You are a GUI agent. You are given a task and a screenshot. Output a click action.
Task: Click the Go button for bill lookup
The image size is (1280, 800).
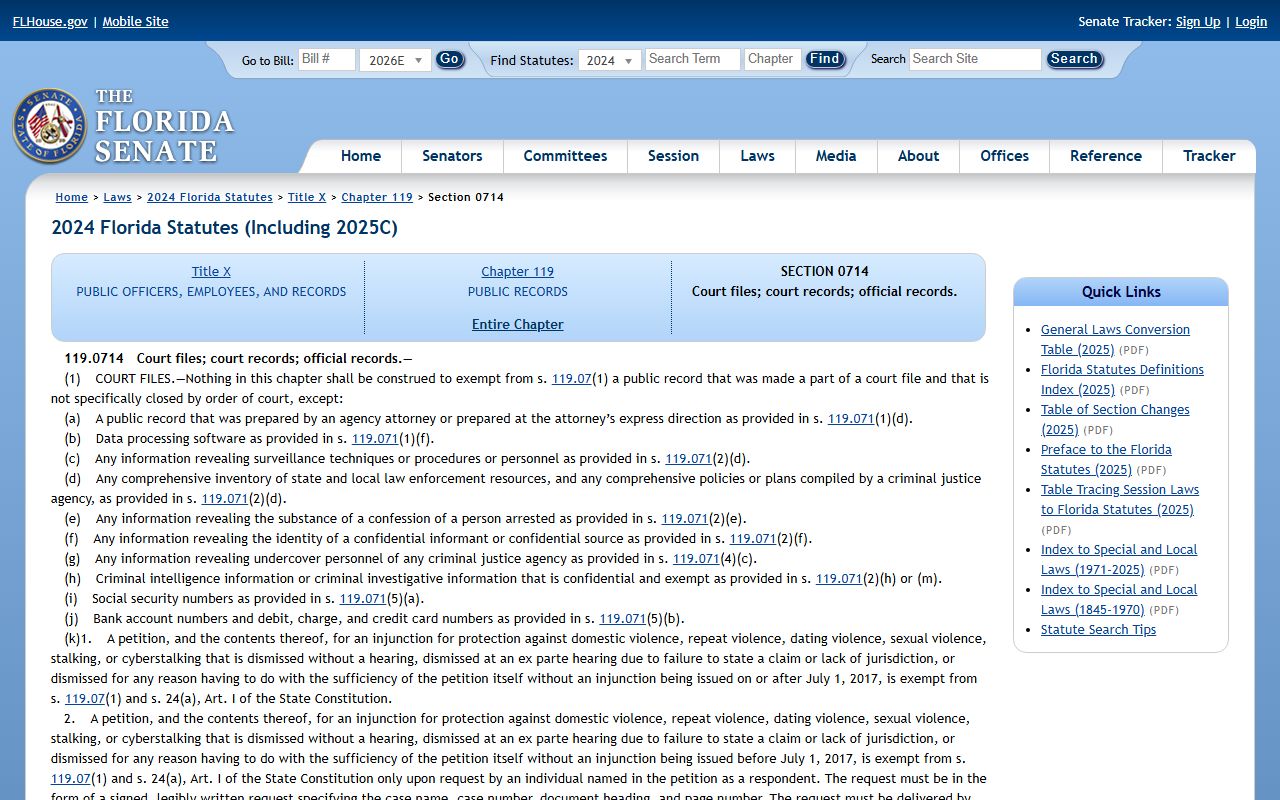tap(450, 59)
